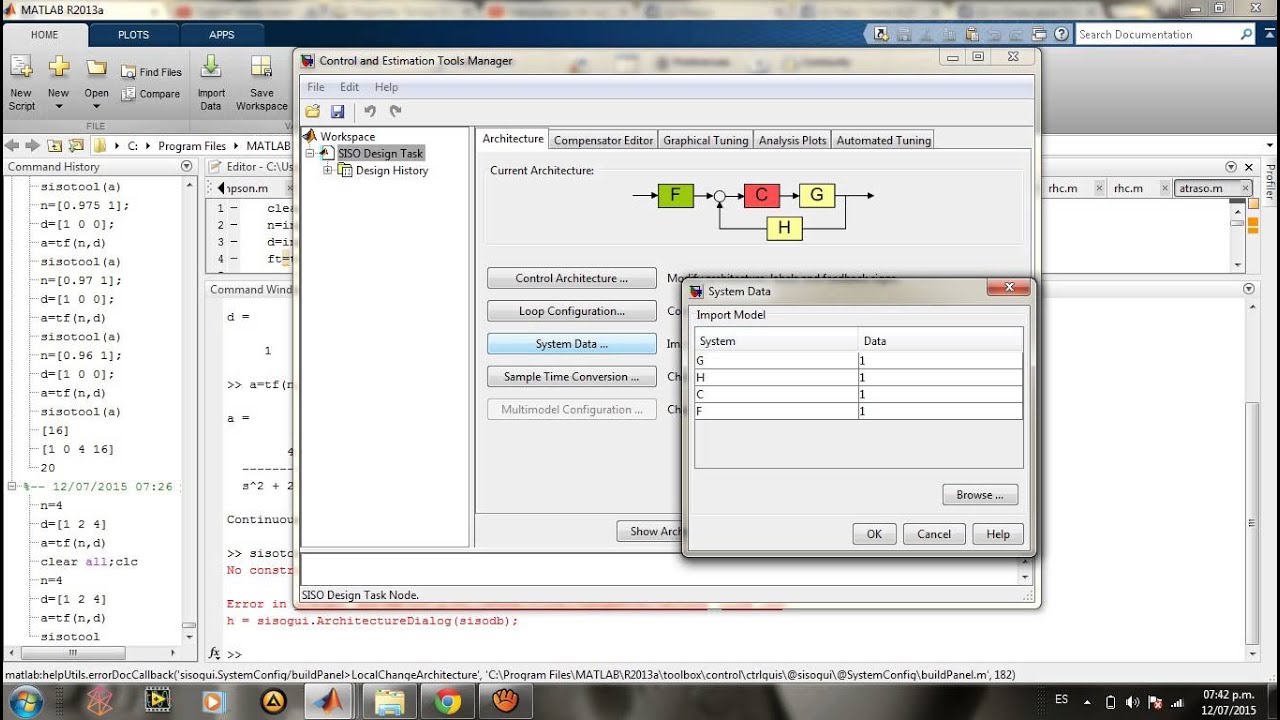Image resolution: width=1280 pixels, height=720 pixels.
Task: Click Help button in System Data dialog
Action: [x=998, y=534]
